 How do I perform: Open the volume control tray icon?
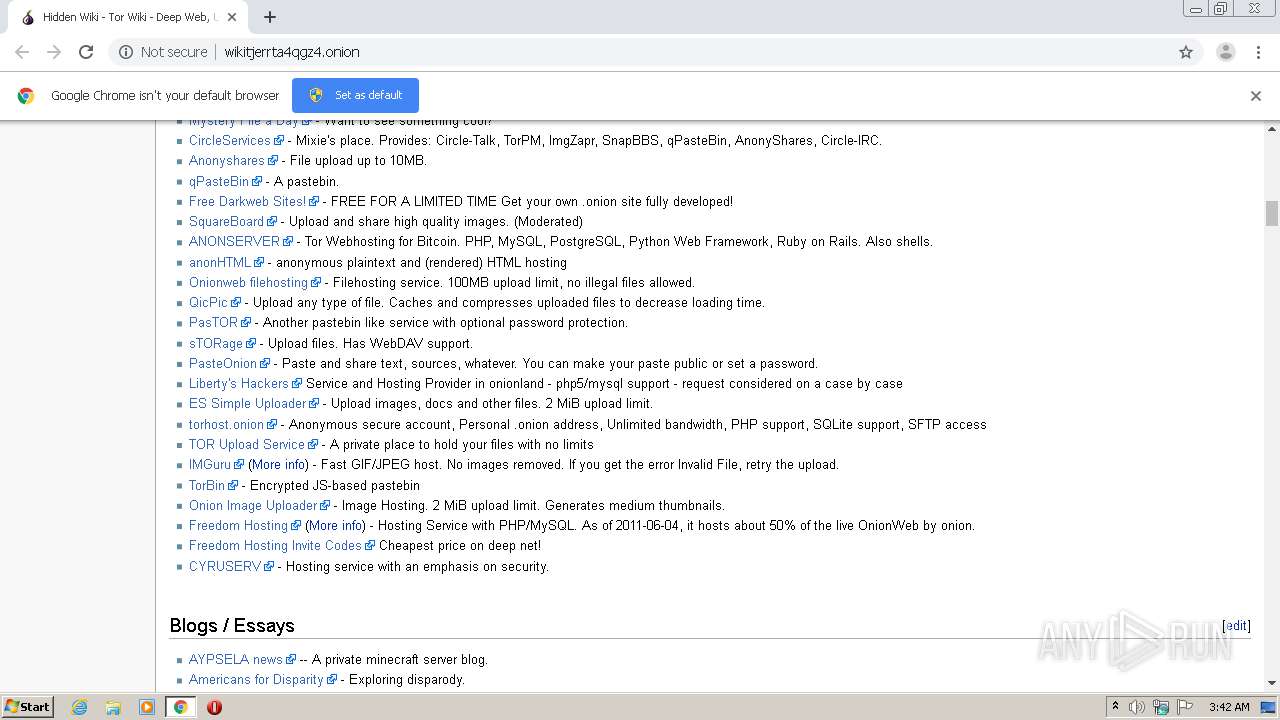(1137, 707)
